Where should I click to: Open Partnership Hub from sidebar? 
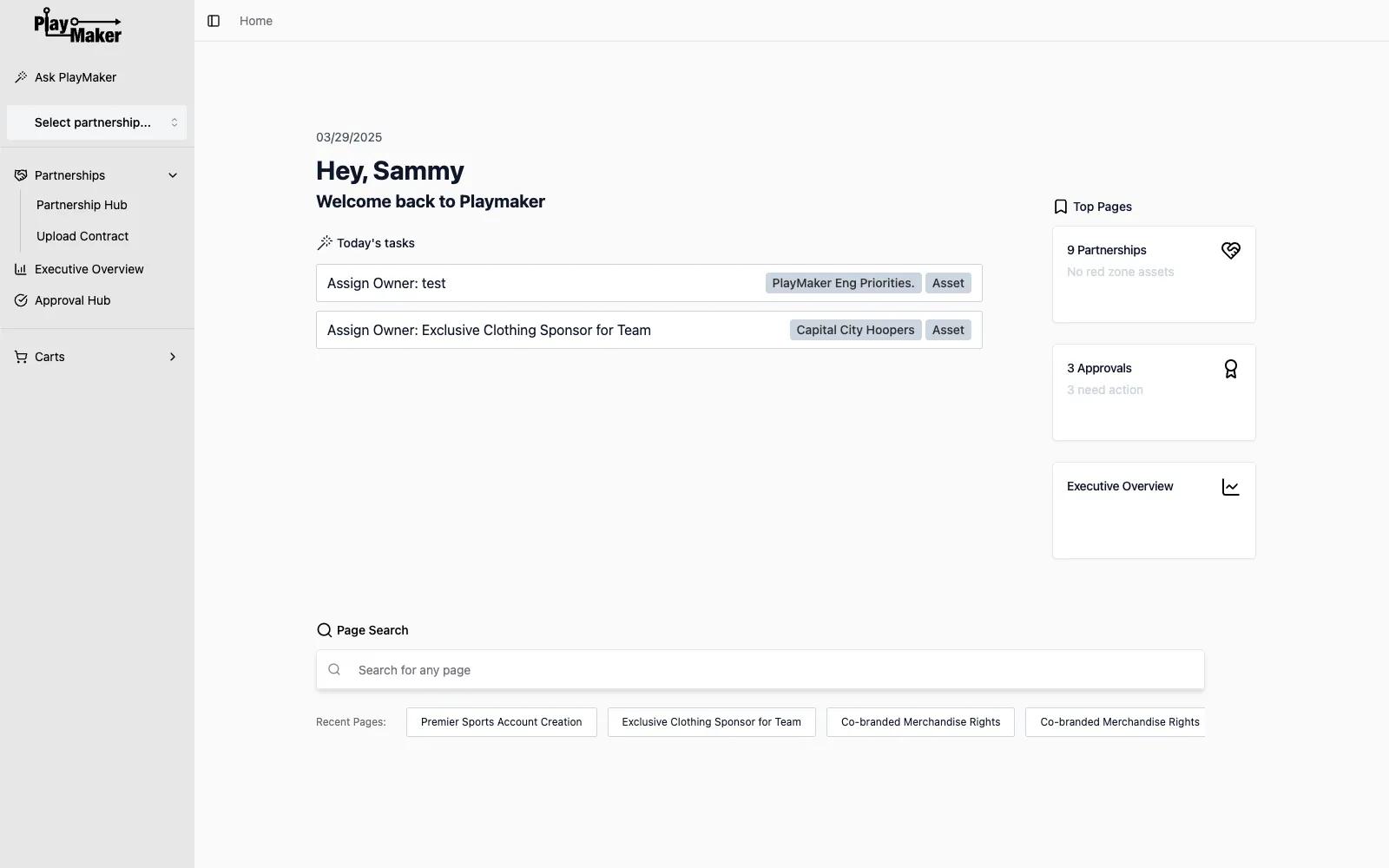tap(82, 205)
